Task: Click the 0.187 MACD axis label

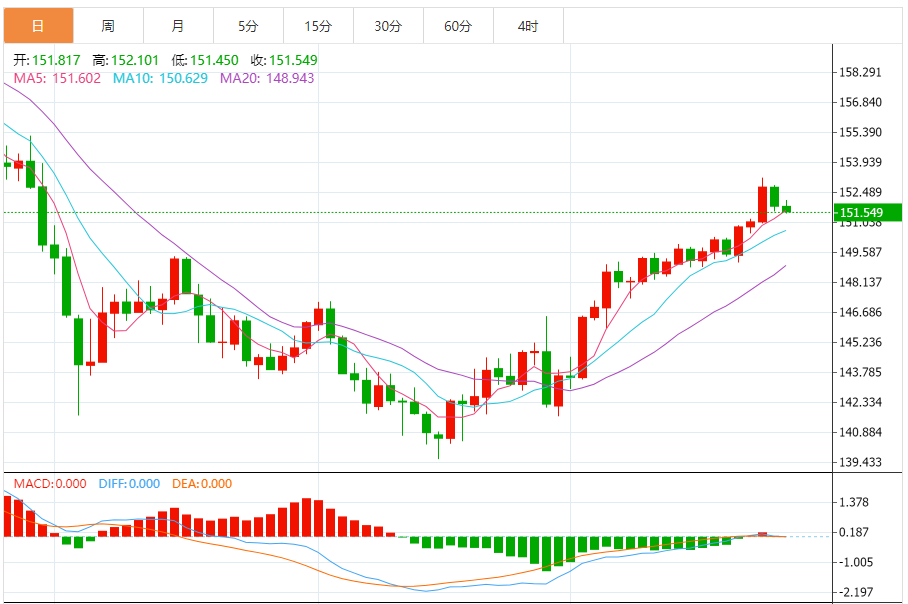Action: click(x=854, y=532)
